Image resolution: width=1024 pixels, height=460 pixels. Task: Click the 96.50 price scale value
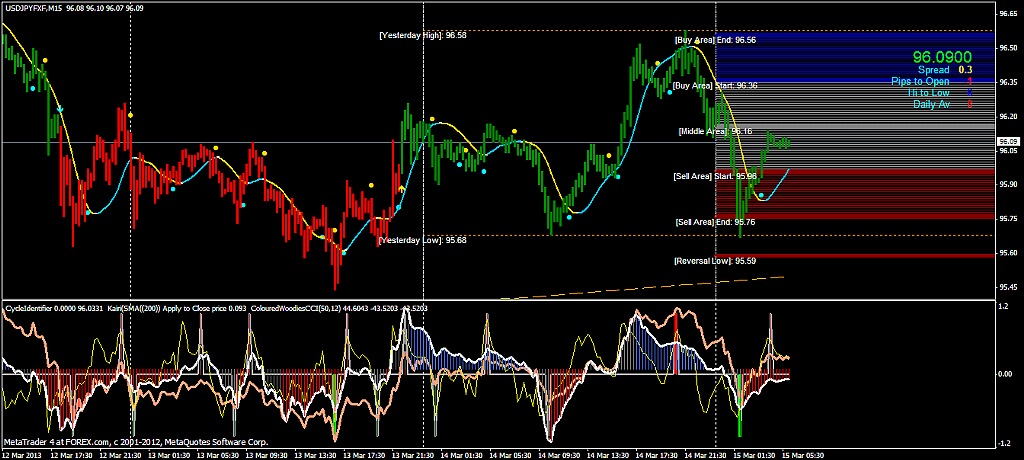coord(1008,48)
